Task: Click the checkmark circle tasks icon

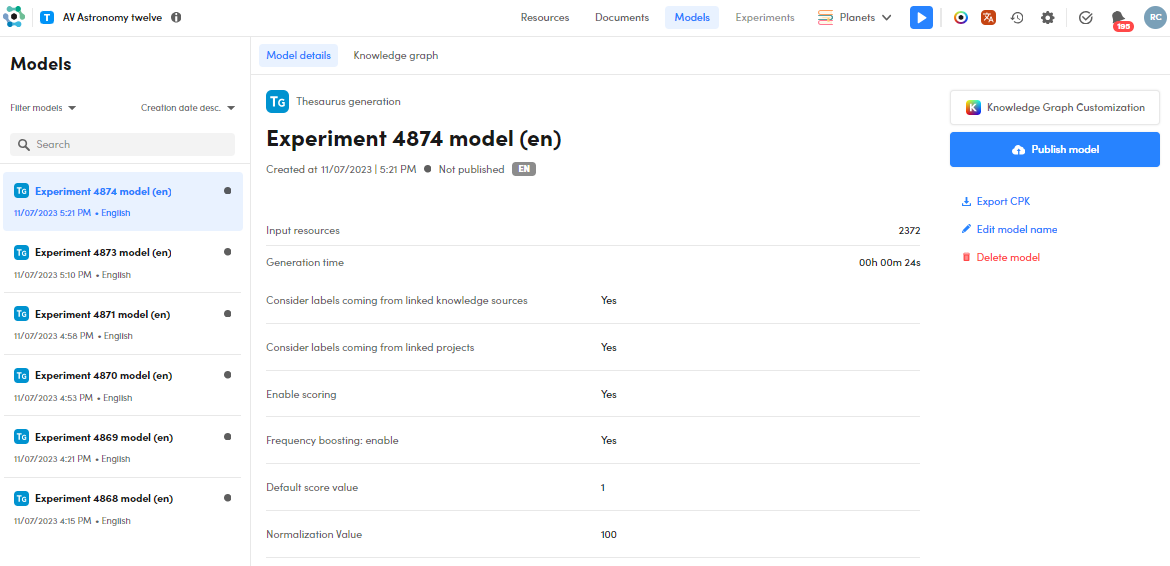Action: click(1086, 18)
